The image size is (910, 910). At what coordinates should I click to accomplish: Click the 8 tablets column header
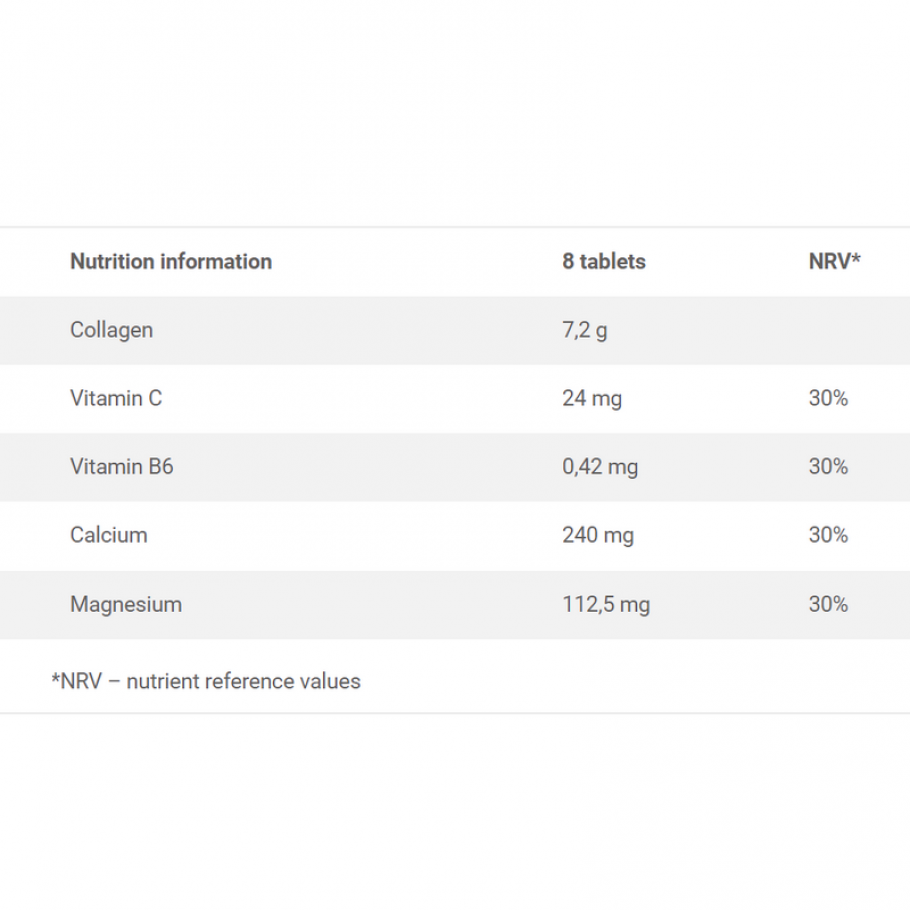pos(604,262)
